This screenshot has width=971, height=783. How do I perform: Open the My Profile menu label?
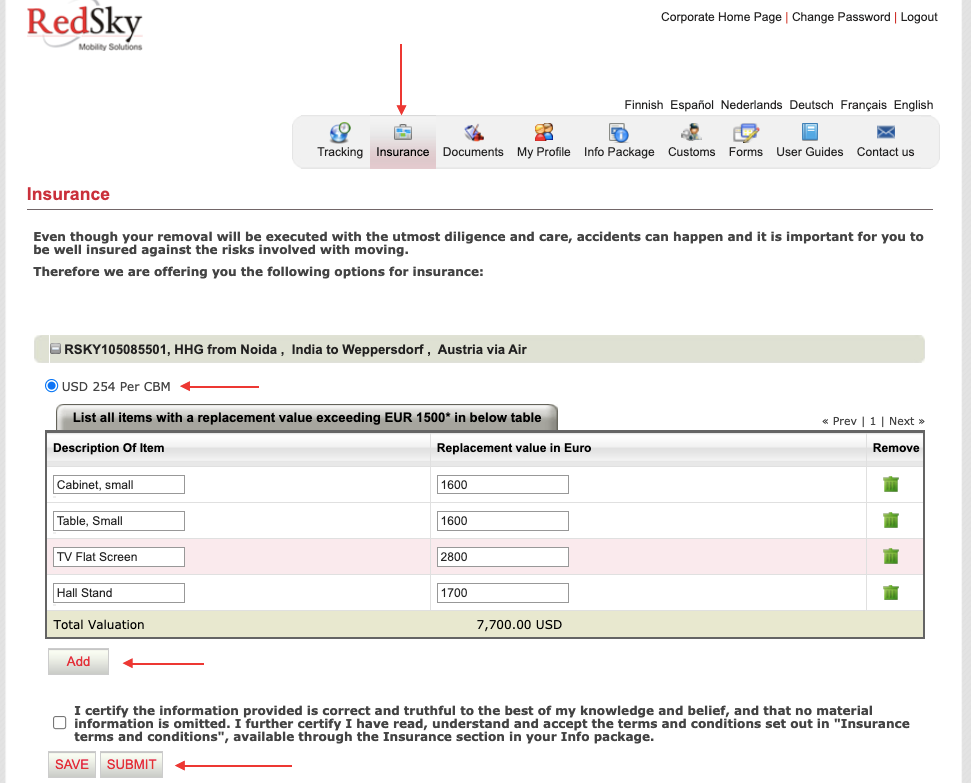point(544,152)
